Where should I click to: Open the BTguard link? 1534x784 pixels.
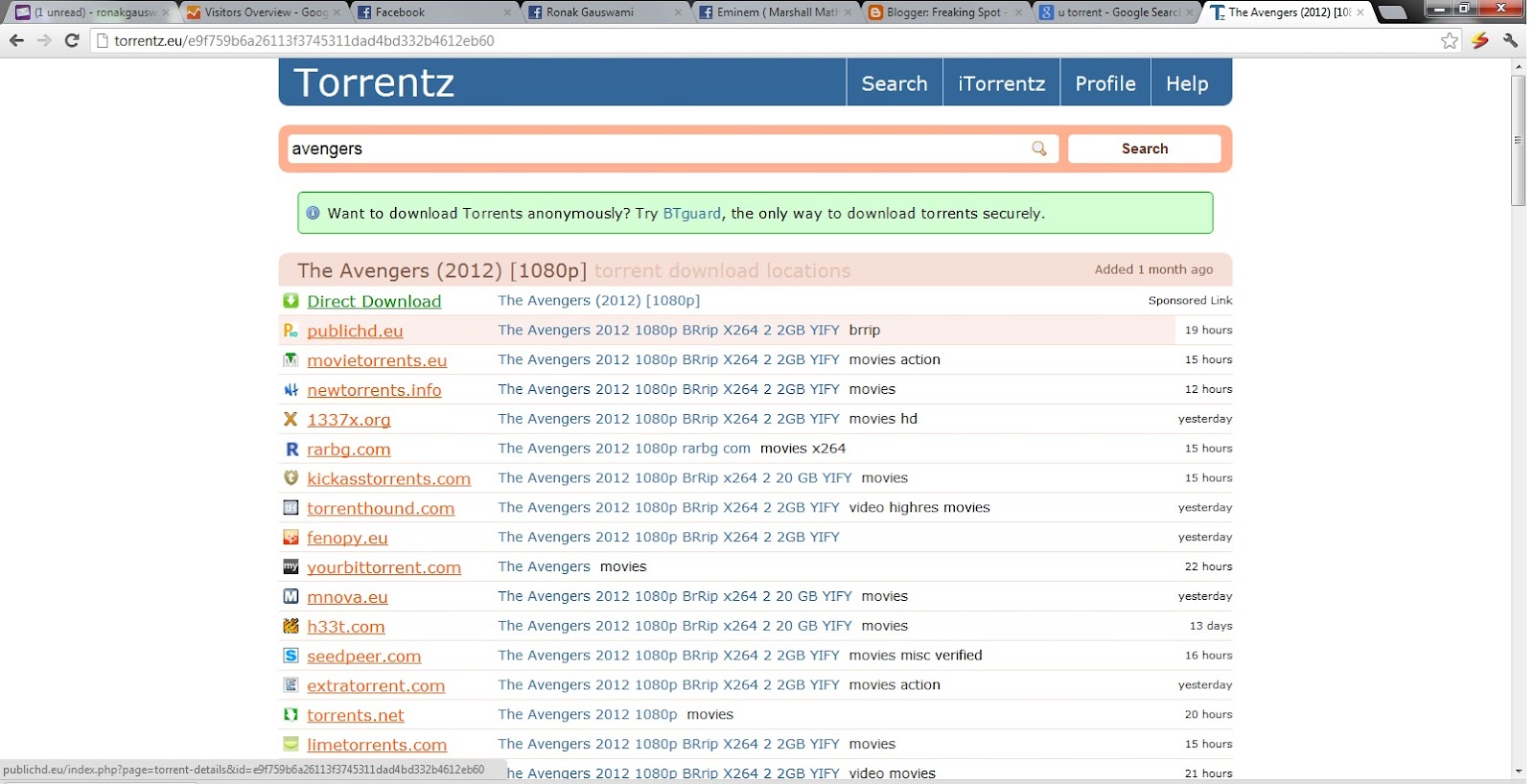point(691,213)
